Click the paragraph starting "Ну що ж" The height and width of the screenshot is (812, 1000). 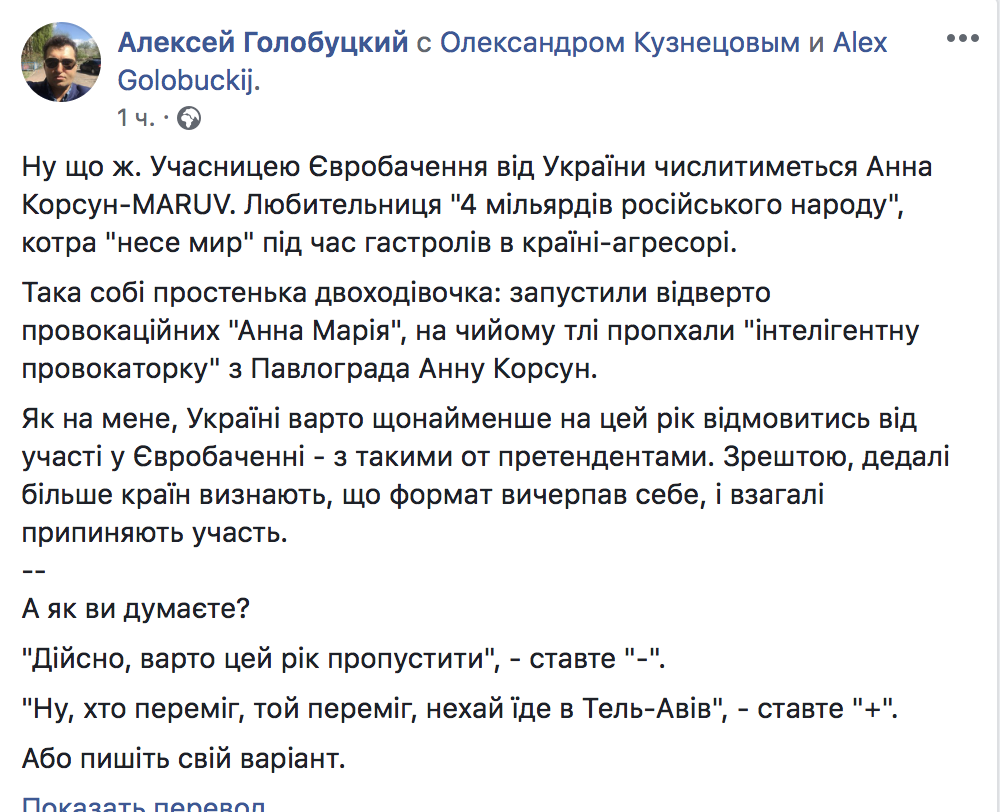pyautogui.click(x=480, y=202)
